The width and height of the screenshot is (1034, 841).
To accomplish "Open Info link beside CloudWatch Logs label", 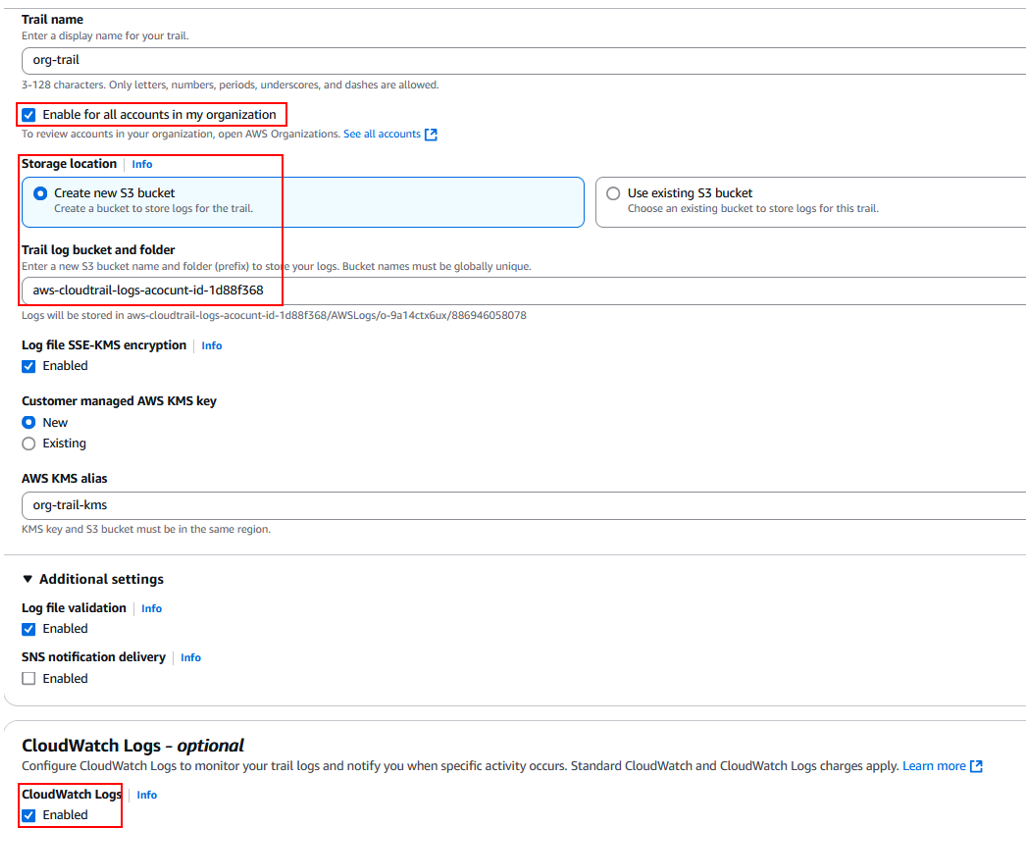I will (x=147, y=795).
